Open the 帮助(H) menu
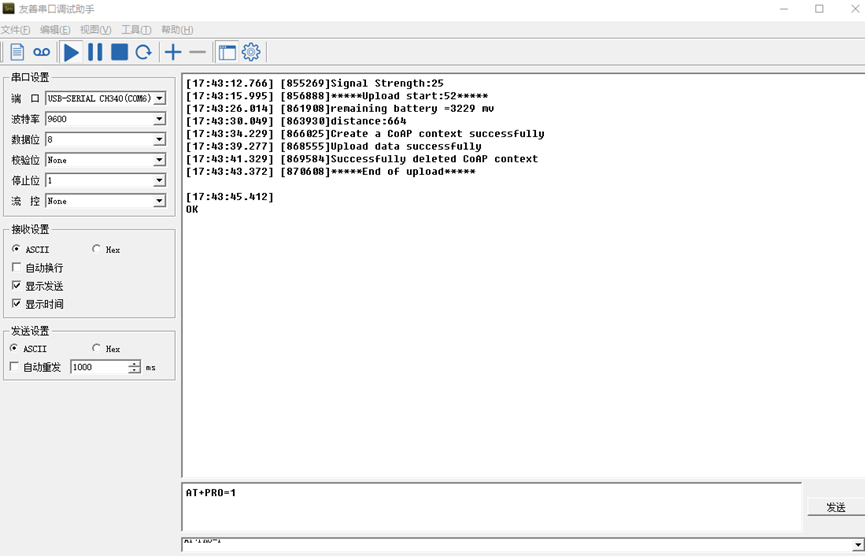The height and width of the screenshot is (556, 865). pos(177,30)
